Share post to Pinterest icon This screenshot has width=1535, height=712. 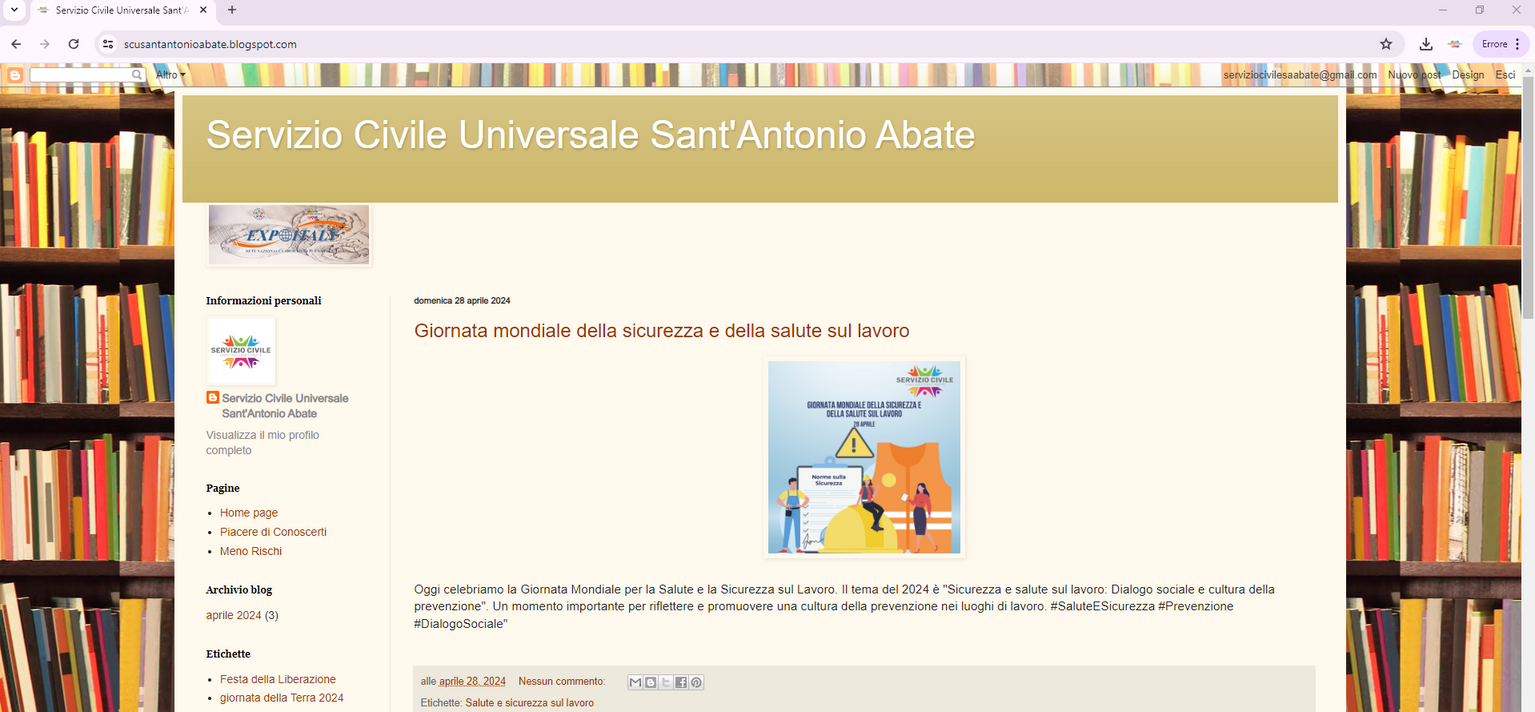click(x=696, y=682)
